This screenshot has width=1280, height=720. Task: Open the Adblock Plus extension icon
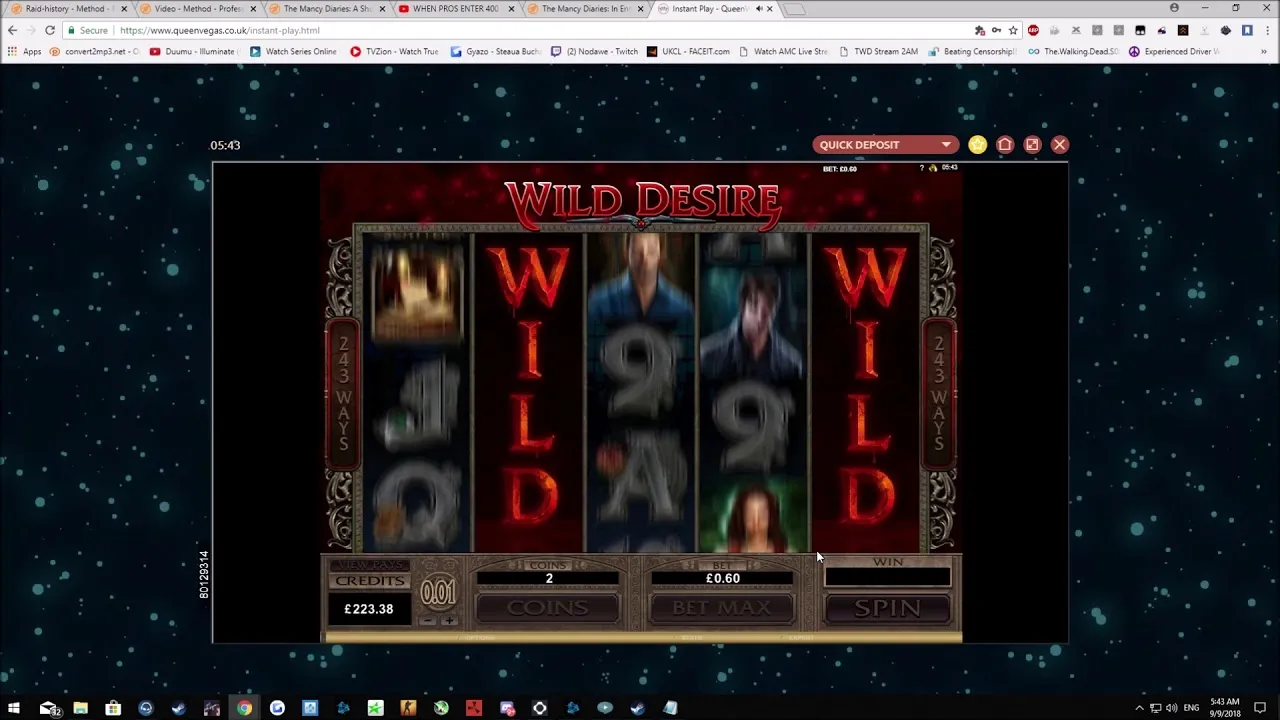pyautogui.click(x=1033, y=31)
